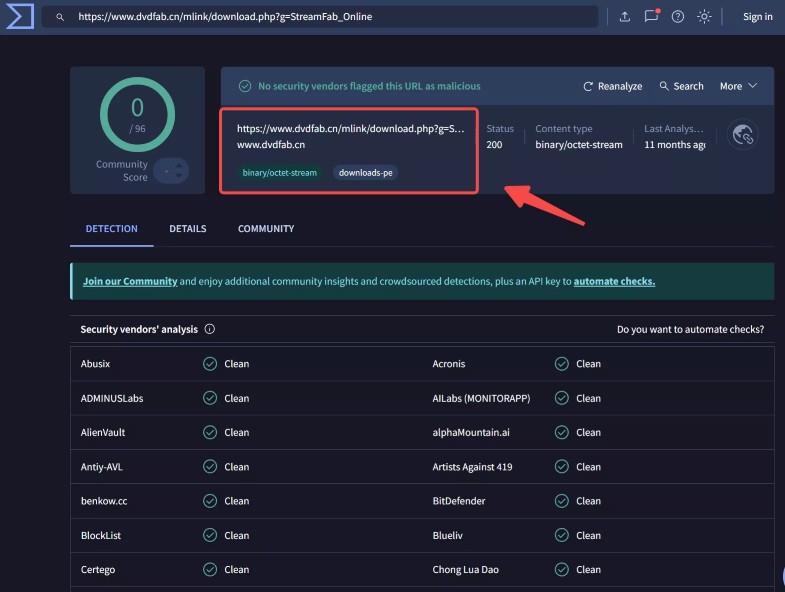Click the magnifier icon in URL bar
Image resolution: width=785 pixels, height=592 pixels.
pyautogui.click(x=61, y=17)
